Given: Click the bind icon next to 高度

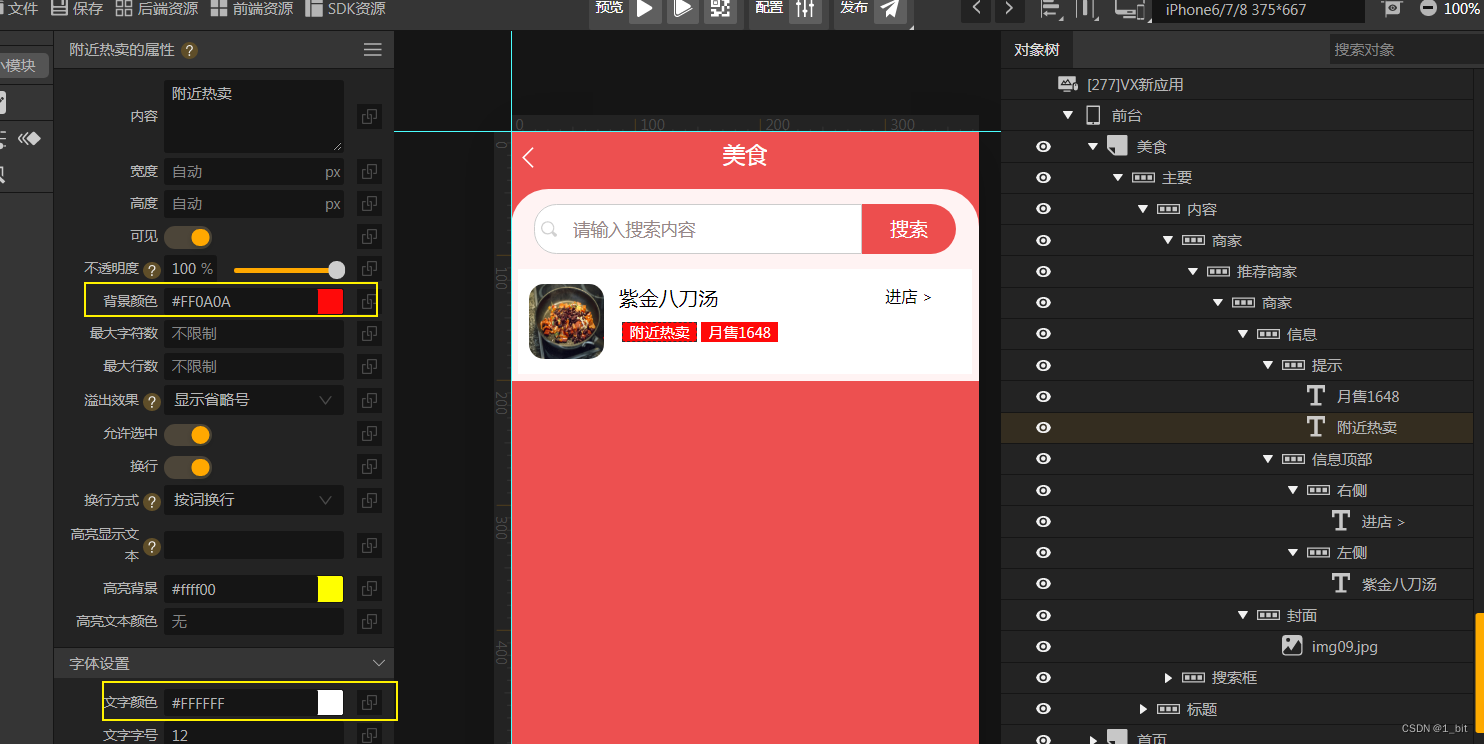Looking at the screenshot, I should pos(369,204).
